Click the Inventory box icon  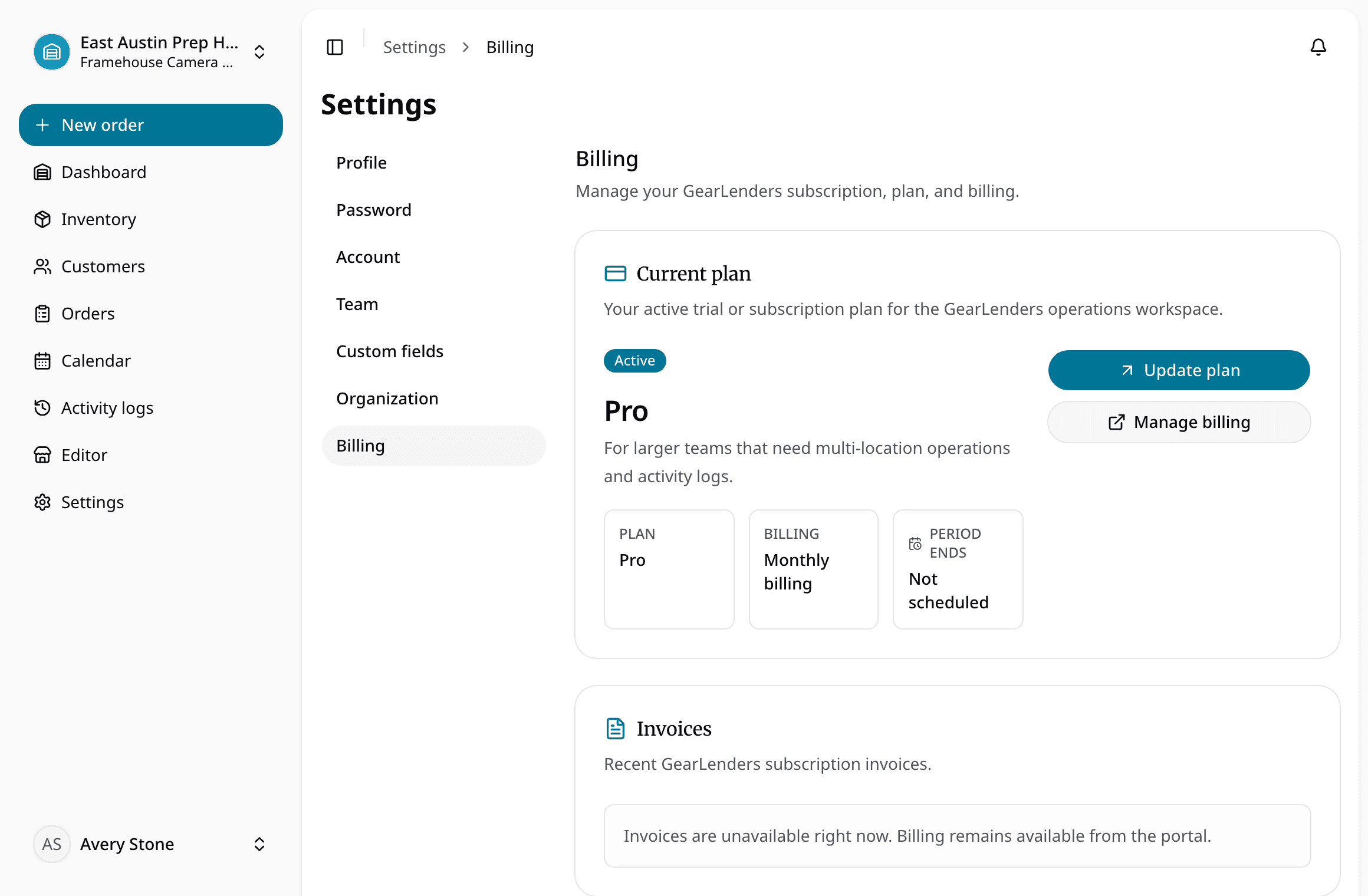pos(42,219)
